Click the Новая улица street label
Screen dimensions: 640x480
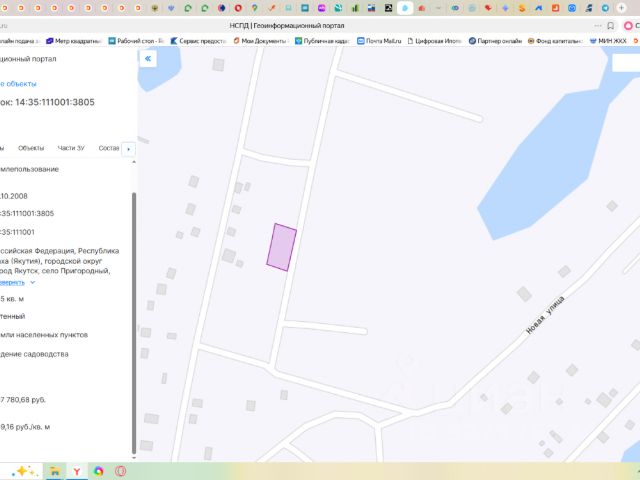point(545,315)
